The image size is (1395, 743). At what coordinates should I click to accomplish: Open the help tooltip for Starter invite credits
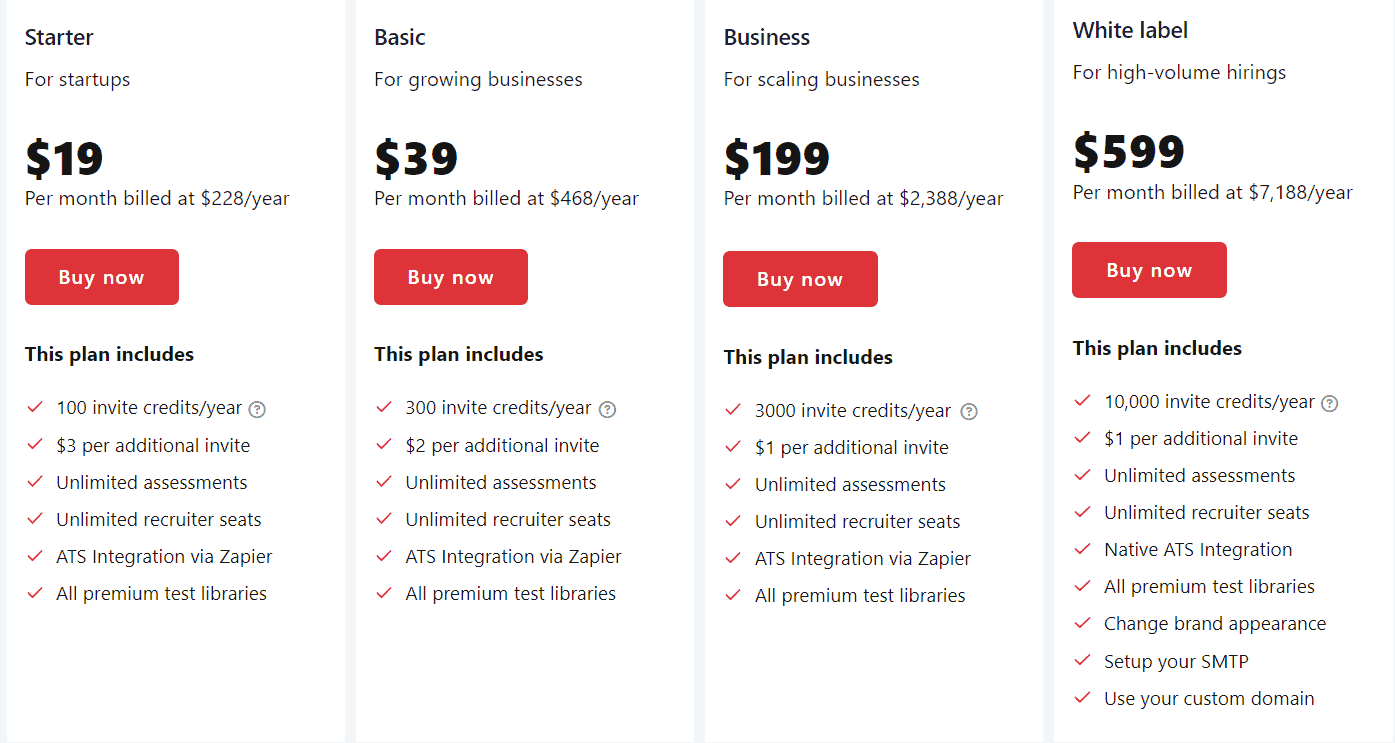coord(258,408)
